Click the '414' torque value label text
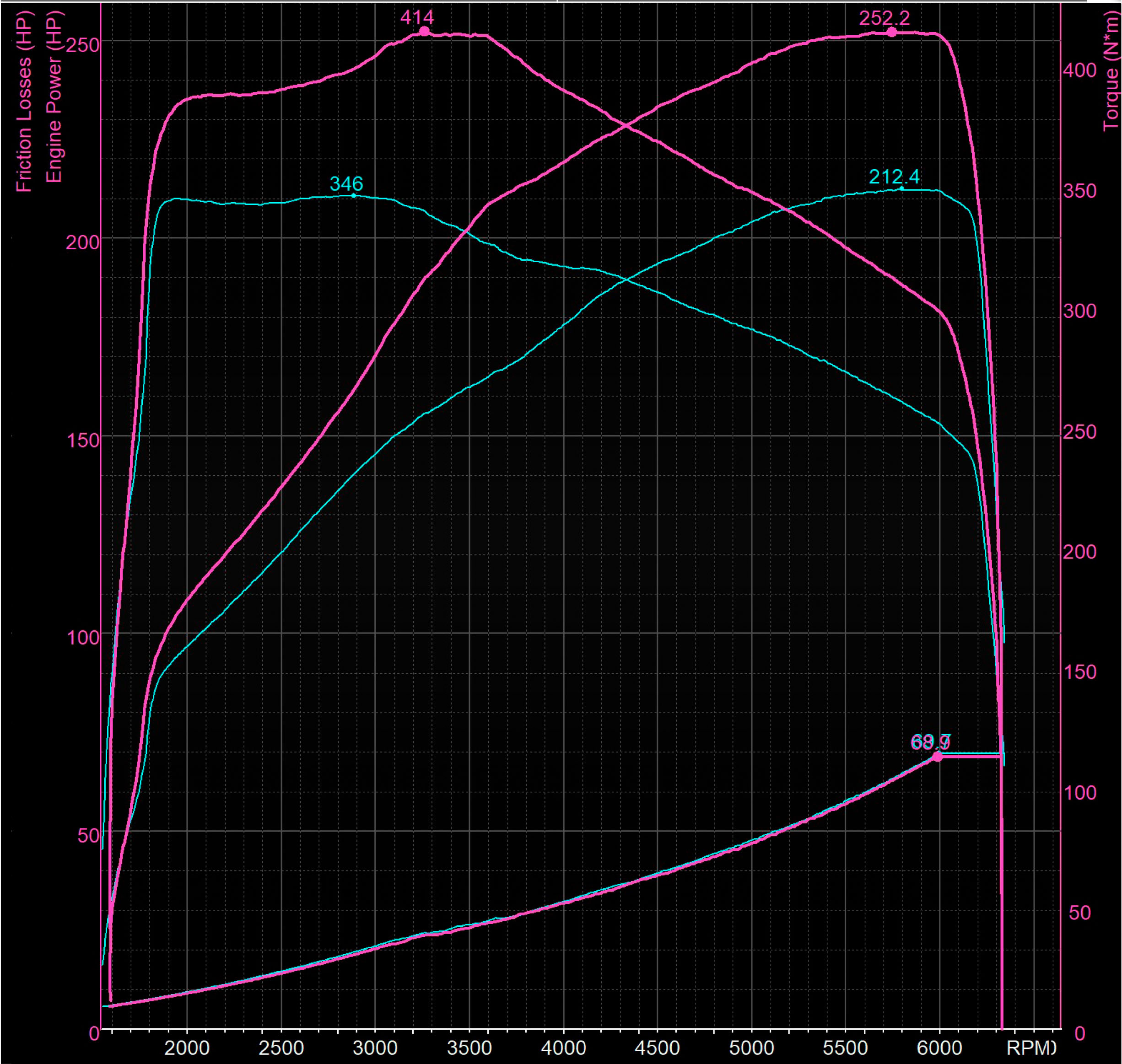This screenshot has height=1064, width=1122. [x=417, y=17]
